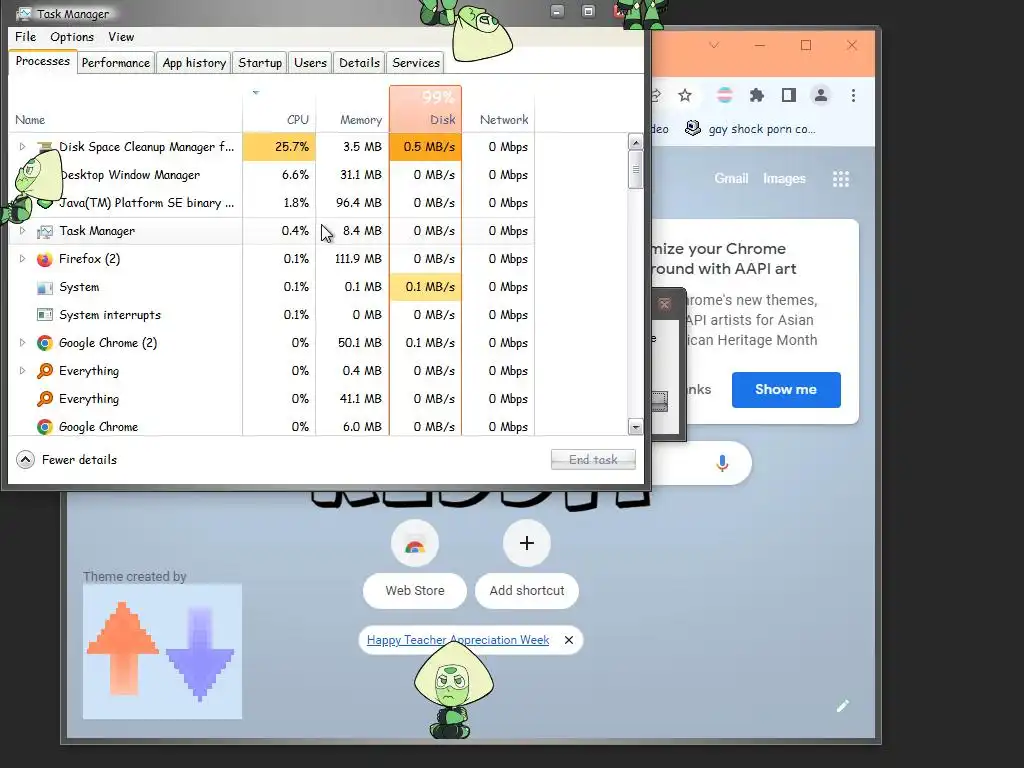The image size is (1024, 768).
Task: Click the Firefox process icon
Action: click(x=44, y=259)
